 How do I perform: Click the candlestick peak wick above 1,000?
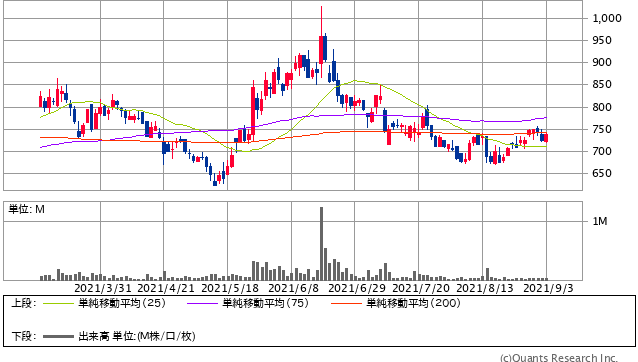click(321, 21)
